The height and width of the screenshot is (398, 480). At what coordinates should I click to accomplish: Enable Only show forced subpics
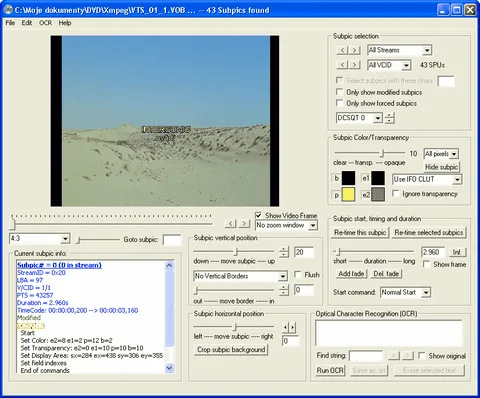point(339,103)
